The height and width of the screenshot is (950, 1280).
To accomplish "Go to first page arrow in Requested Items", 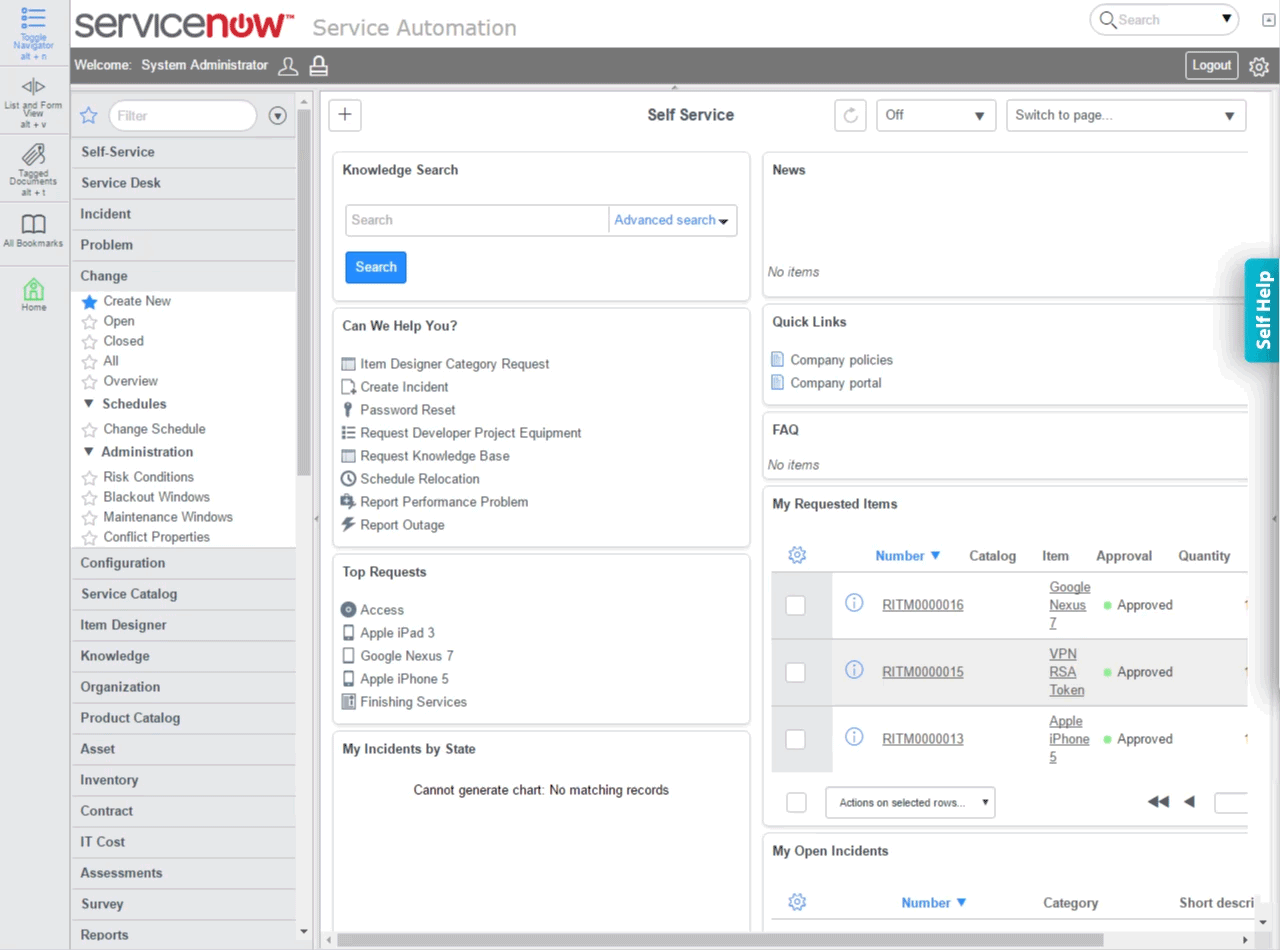I will click(x=1158, y=802).
